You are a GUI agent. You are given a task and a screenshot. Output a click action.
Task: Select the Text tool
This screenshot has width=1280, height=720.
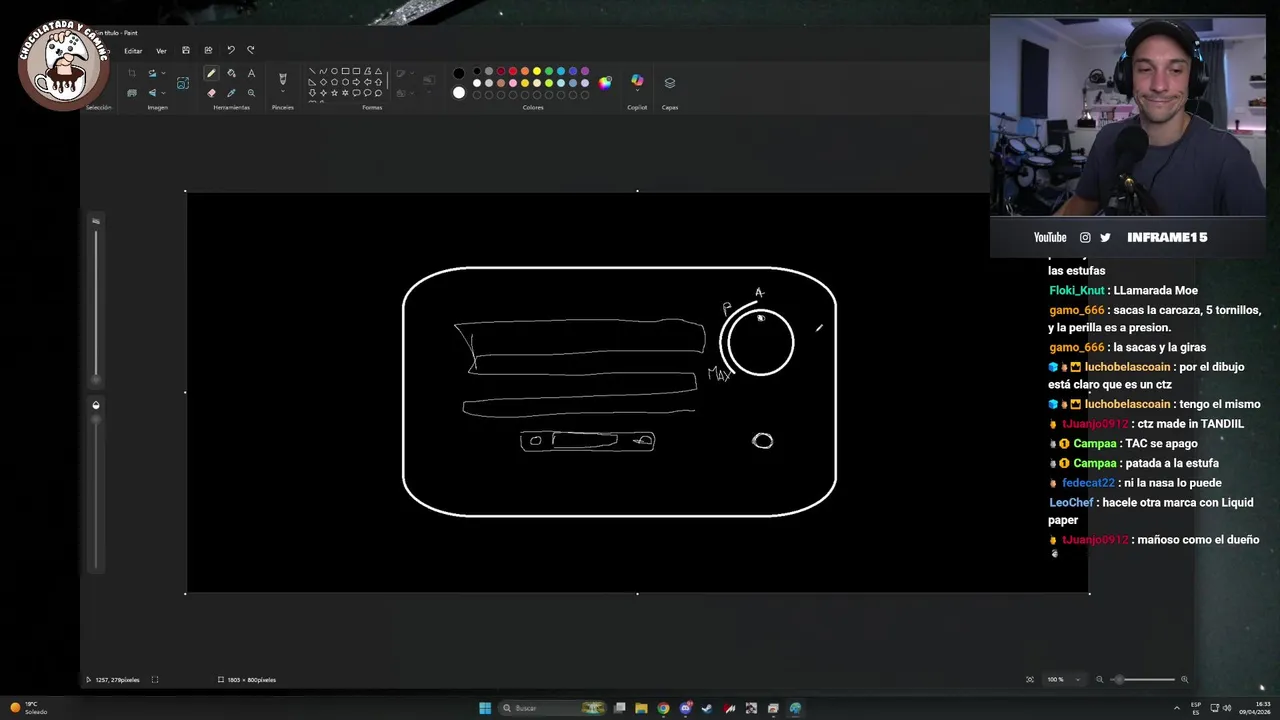pos(251,73)
